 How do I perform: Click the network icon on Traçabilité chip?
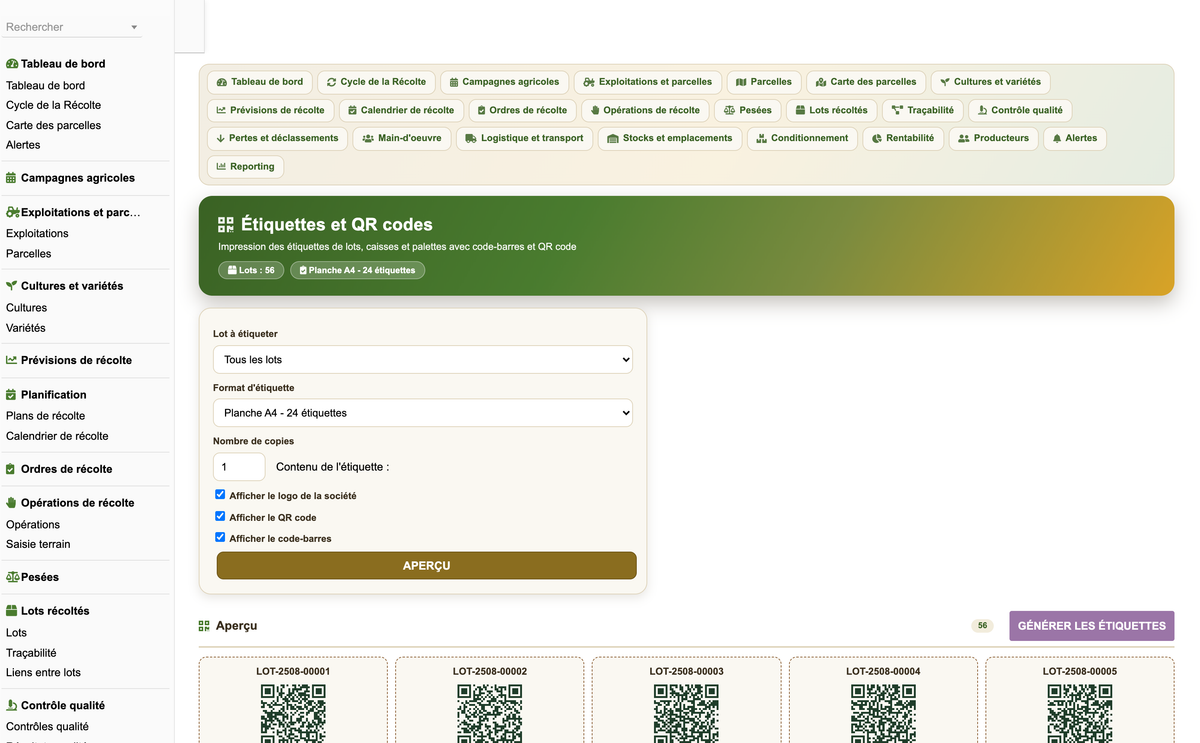tap(897, 110)
